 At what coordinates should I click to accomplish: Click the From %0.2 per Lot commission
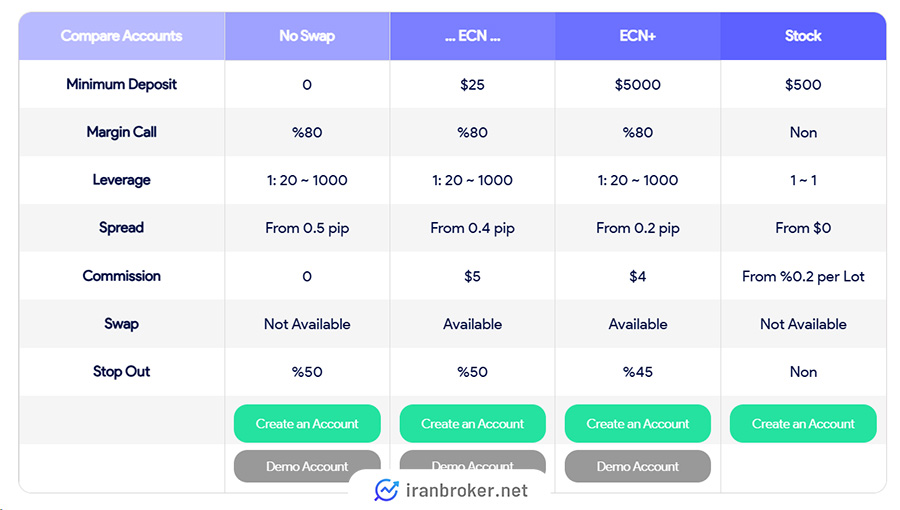pos(803,277)
